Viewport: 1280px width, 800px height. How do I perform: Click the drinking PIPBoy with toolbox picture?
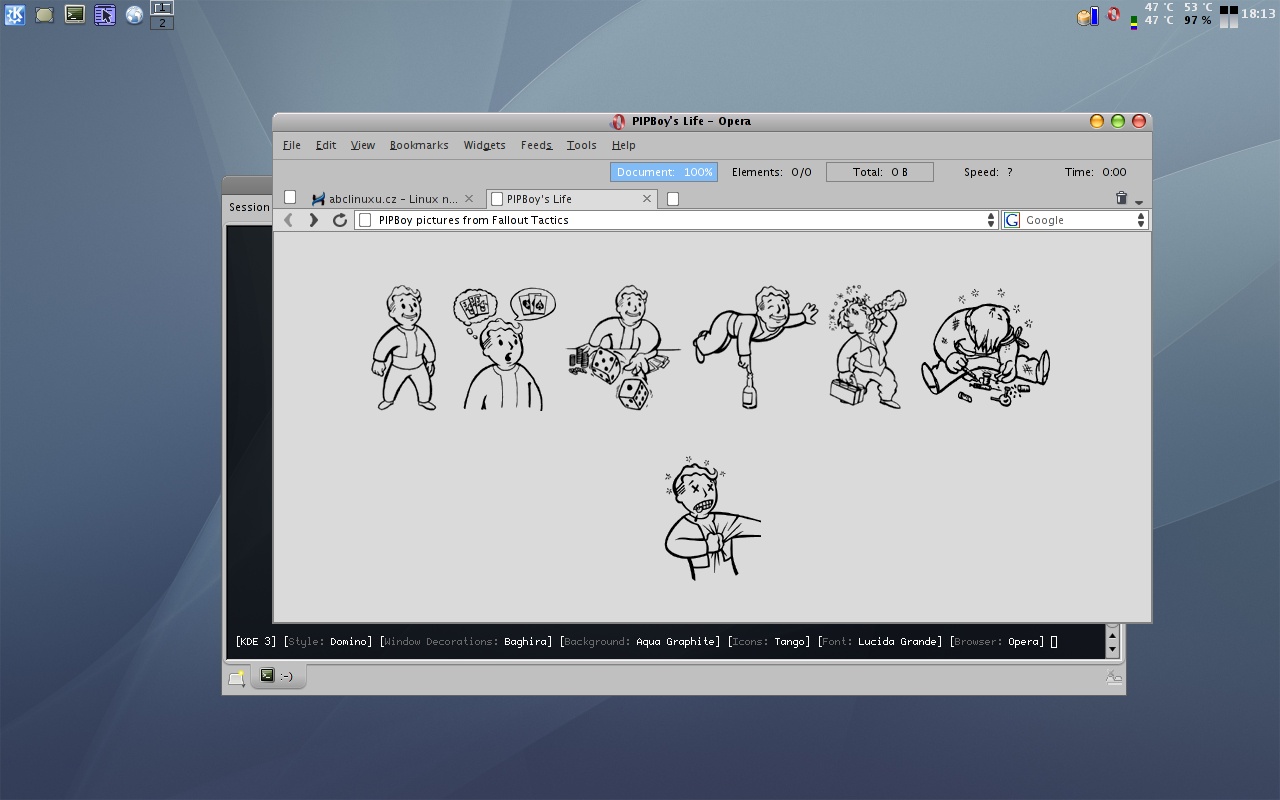[x=867, y=348]
